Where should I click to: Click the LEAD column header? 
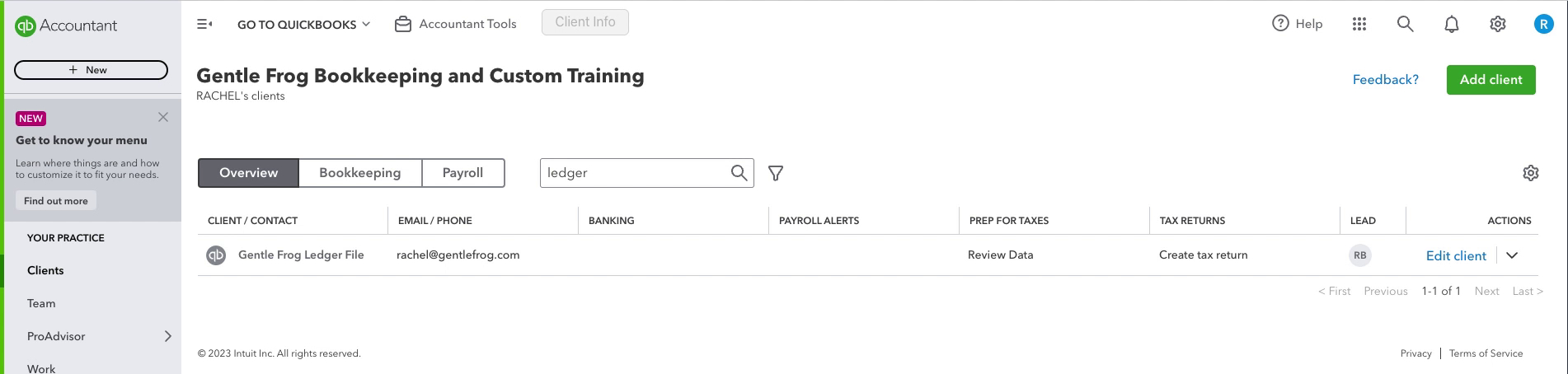1363,221
